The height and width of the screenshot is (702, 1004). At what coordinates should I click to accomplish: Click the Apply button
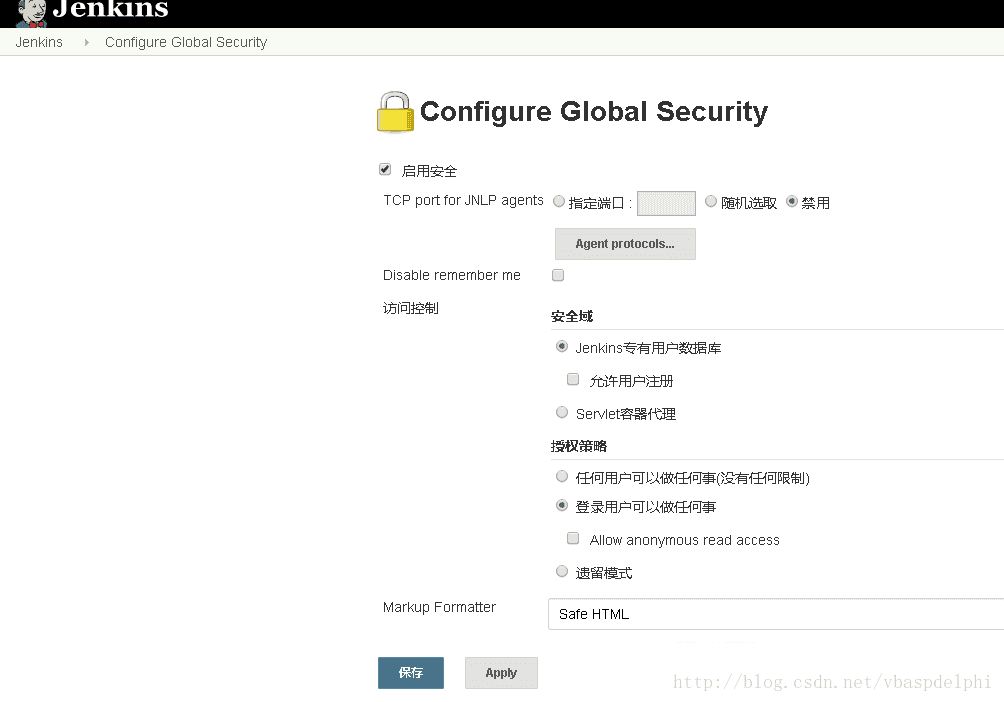pyautogui.click(x=501, y=673)
